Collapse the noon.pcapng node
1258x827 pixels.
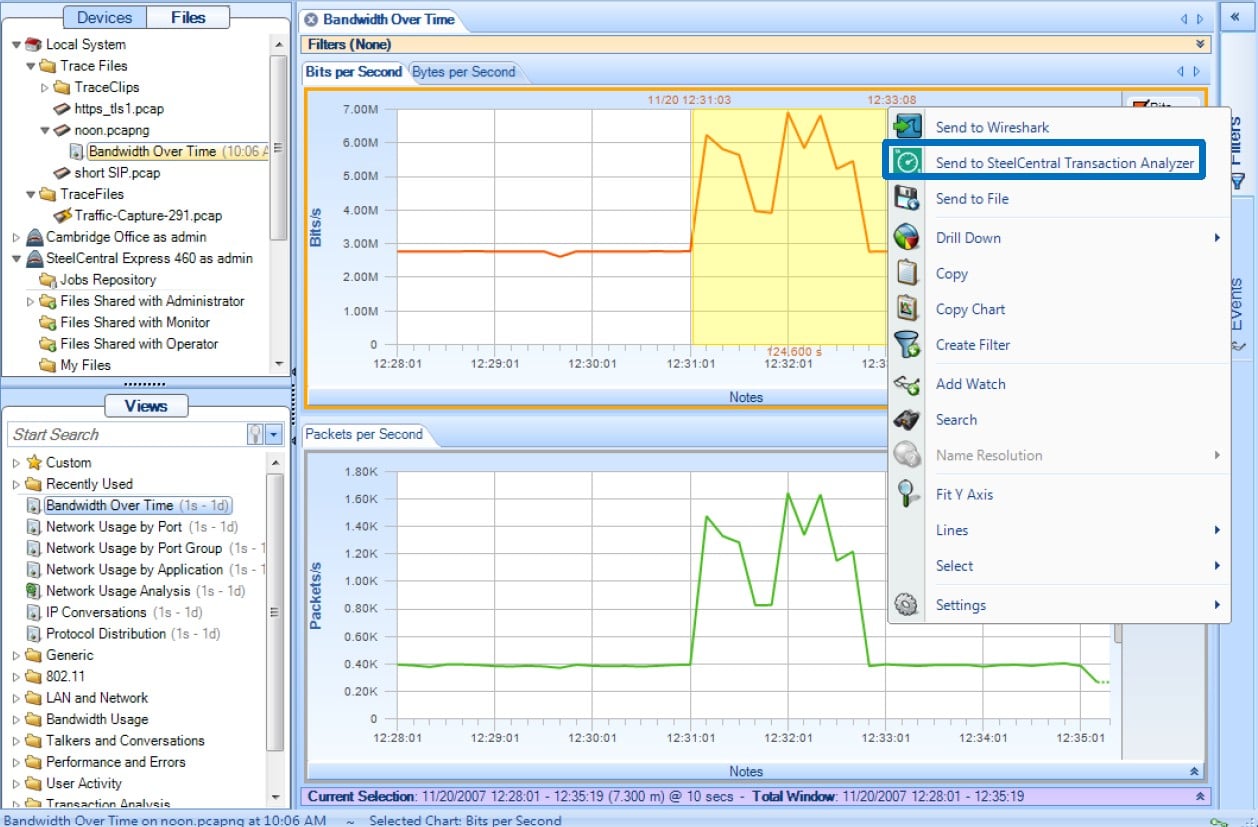tap(45, 130)
